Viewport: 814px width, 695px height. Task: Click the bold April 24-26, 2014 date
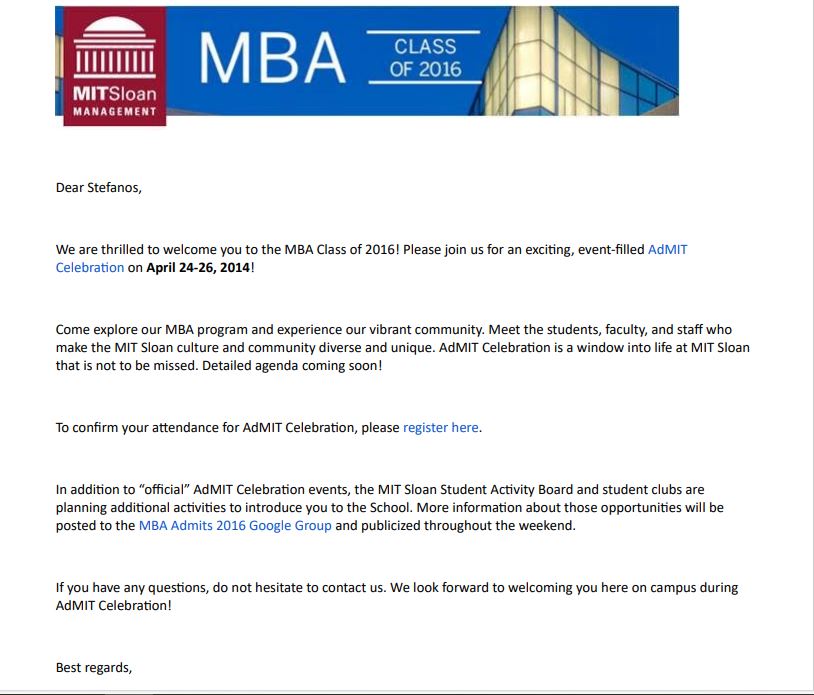192,267
